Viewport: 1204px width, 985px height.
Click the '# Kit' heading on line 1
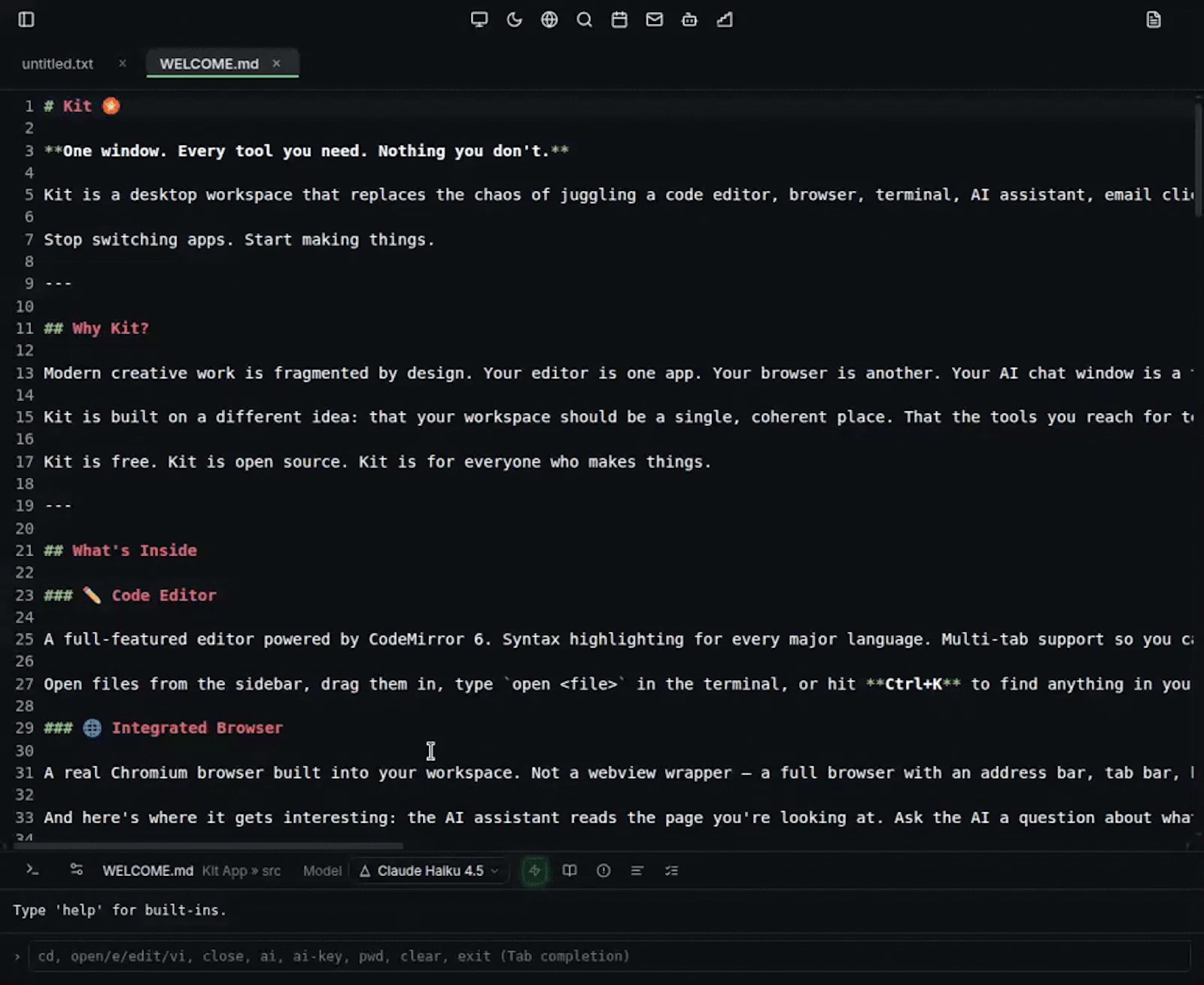[81, 106]
